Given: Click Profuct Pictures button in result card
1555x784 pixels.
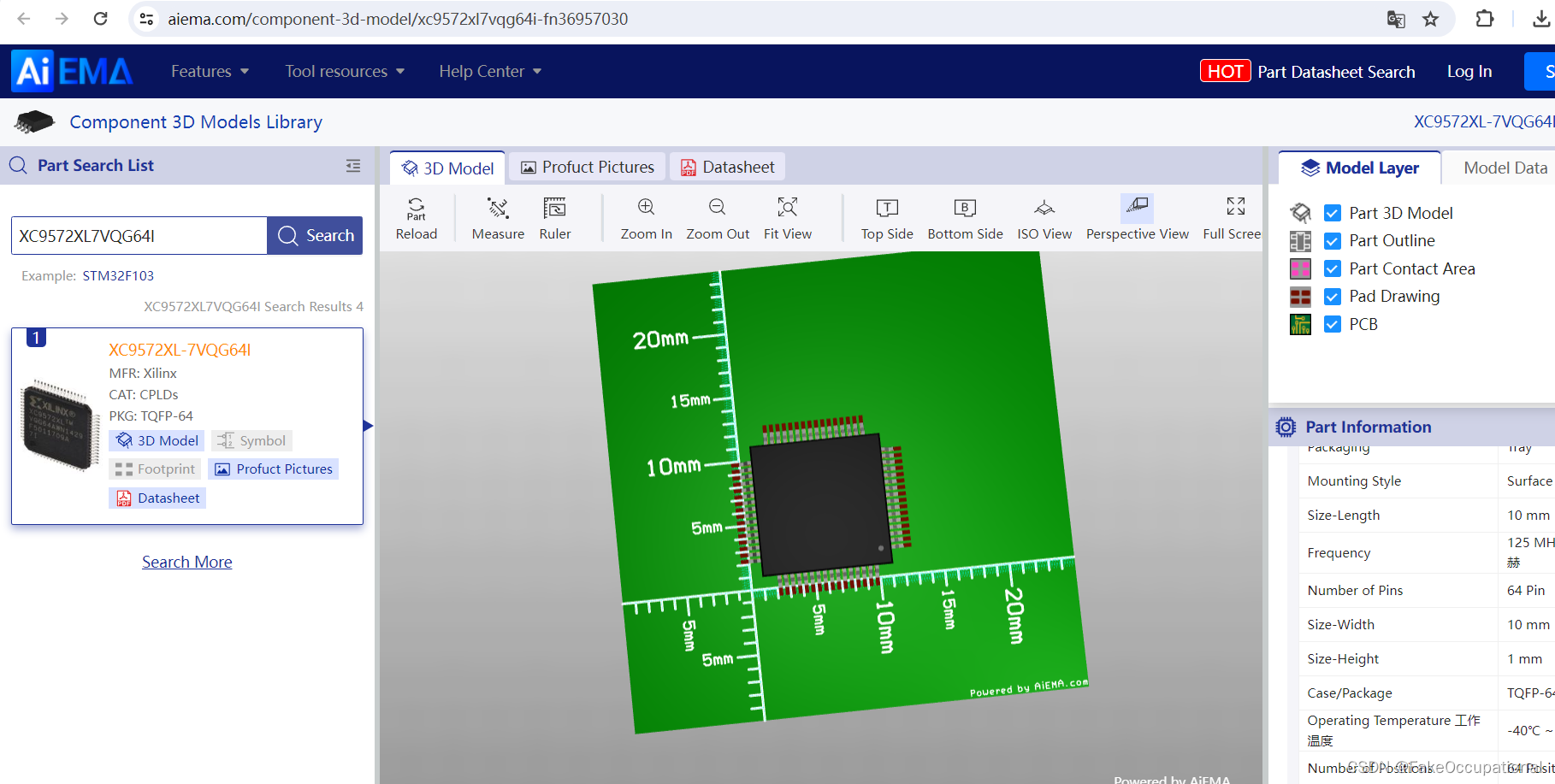Looking at the screenshot, I should click(x=273, y=469).
